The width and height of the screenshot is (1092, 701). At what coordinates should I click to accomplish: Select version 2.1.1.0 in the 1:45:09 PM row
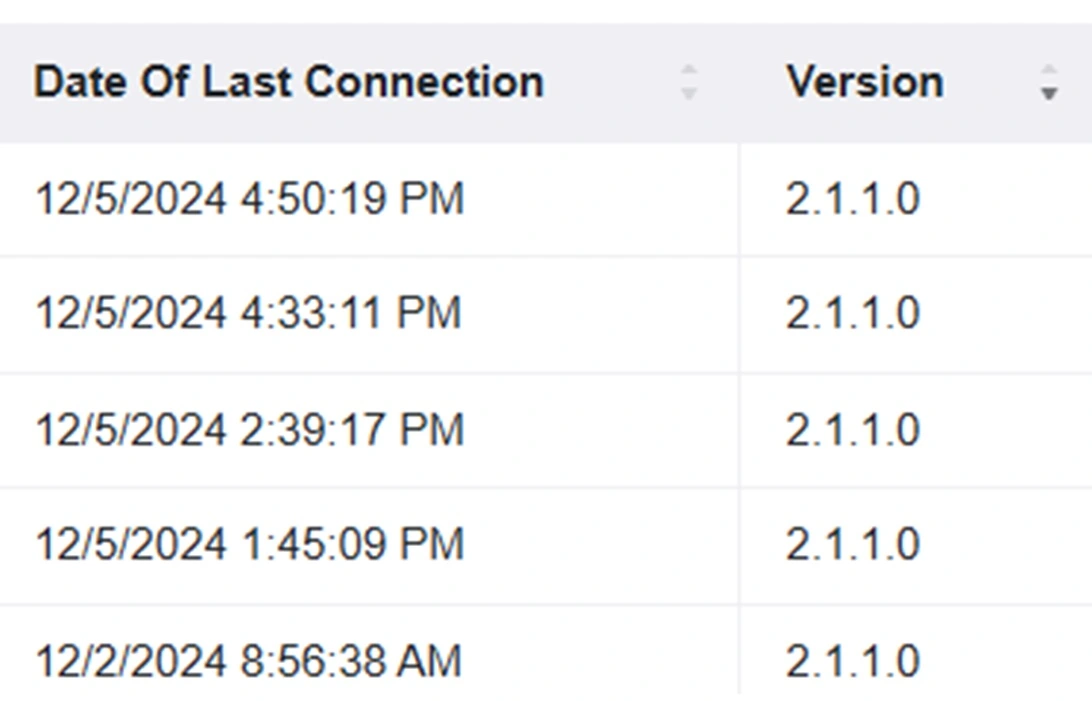pyautogui.click(x=853, y=544)
